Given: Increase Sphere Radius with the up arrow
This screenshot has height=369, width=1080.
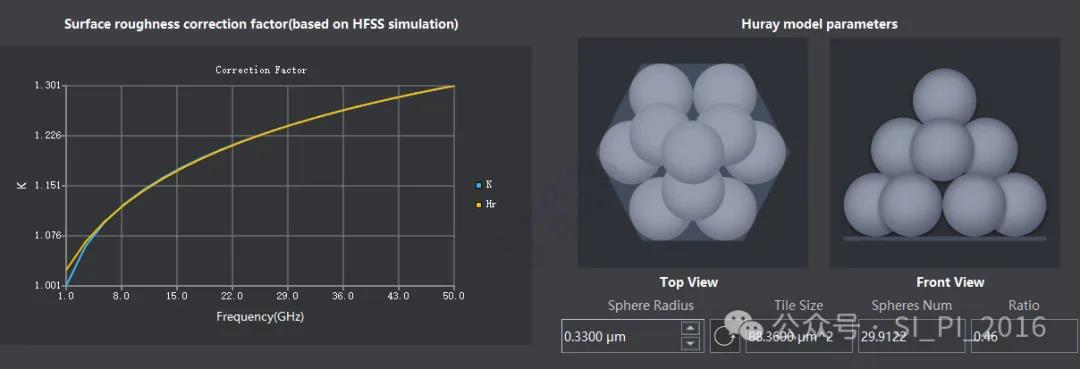Looking at the screenshot, I should click(x=692, y=328).
